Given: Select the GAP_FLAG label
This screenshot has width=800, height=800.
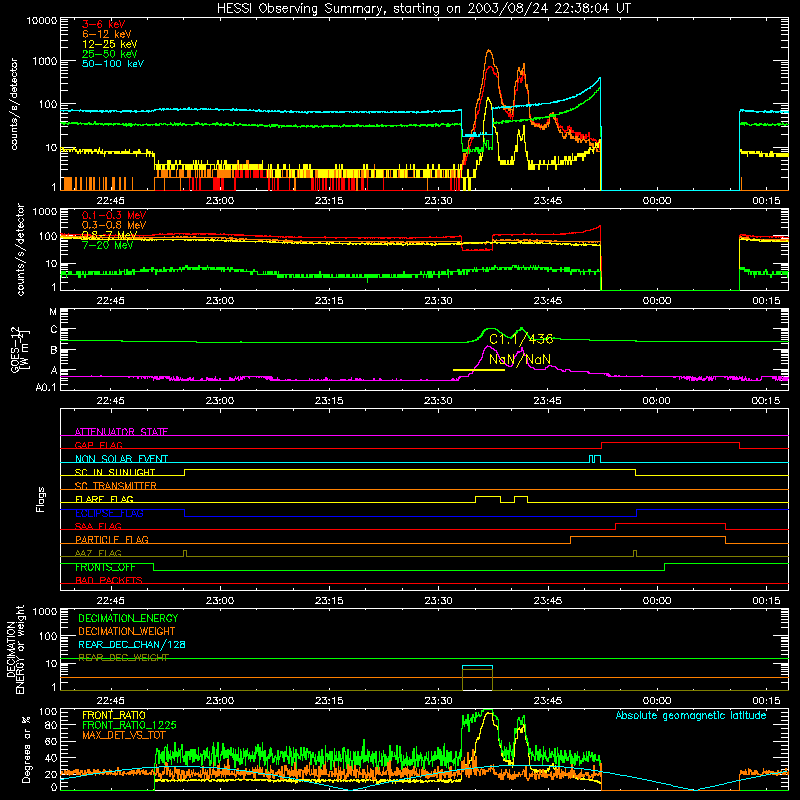Looking at the screenshot, I should tap(98, 445).
